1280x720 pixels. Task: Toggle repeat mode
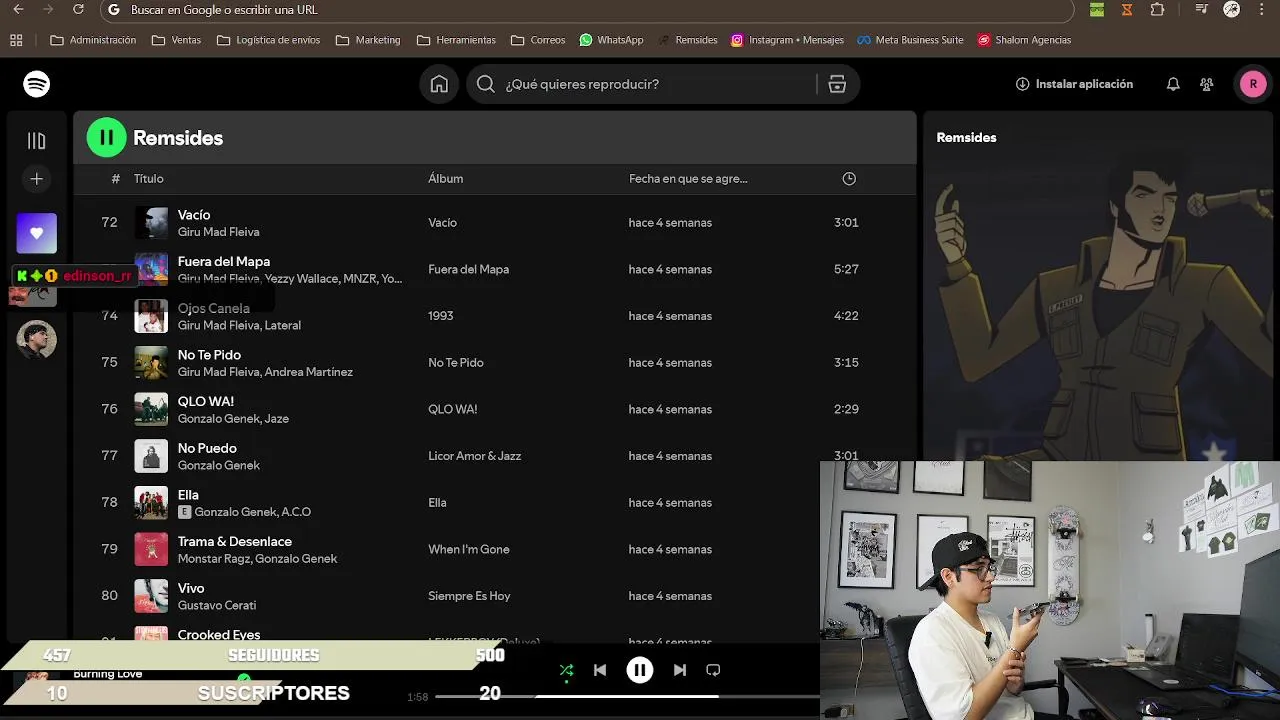[x=713, y=670]
